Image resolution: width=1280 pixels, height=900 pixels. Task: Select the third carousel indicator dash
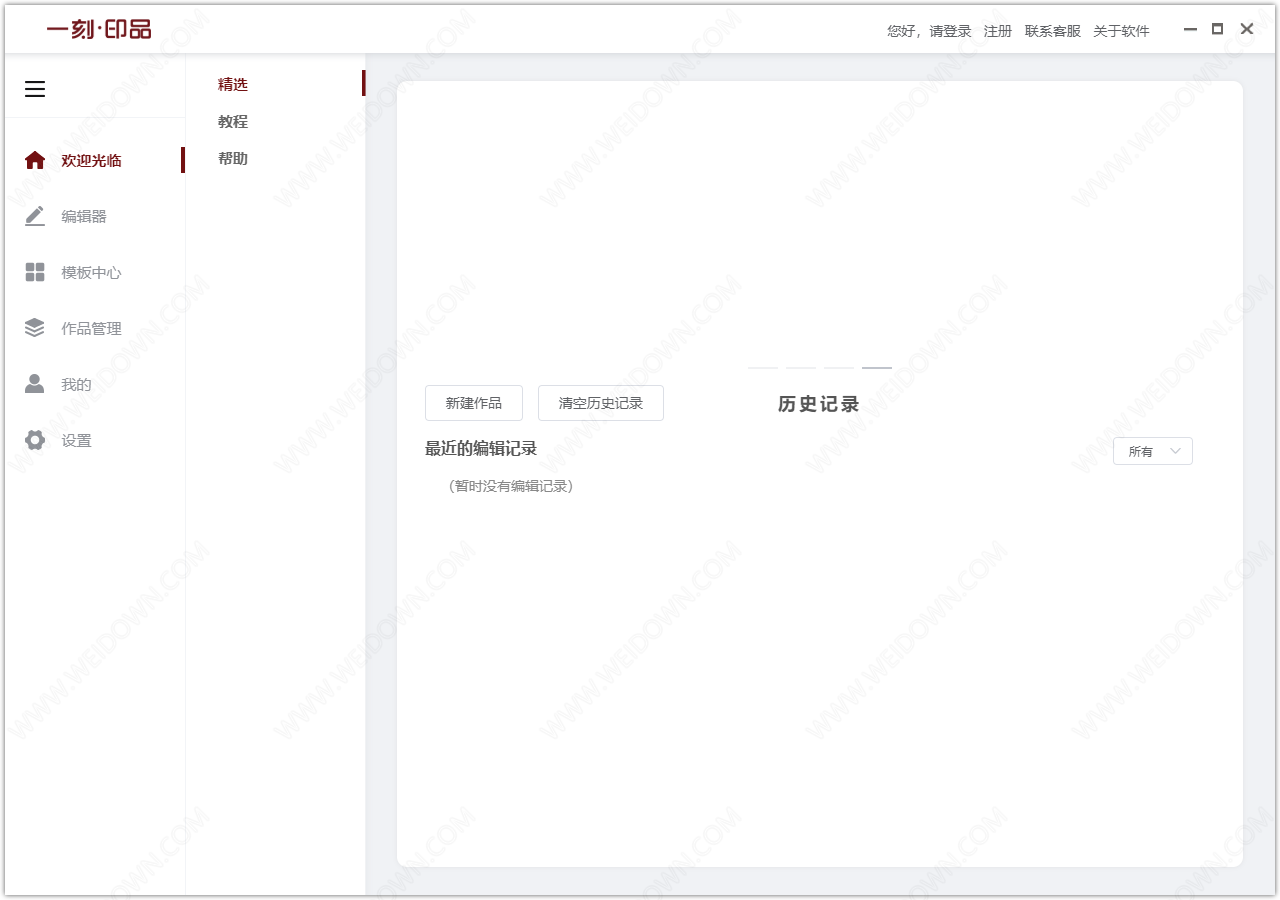click(x=839, y=368)
